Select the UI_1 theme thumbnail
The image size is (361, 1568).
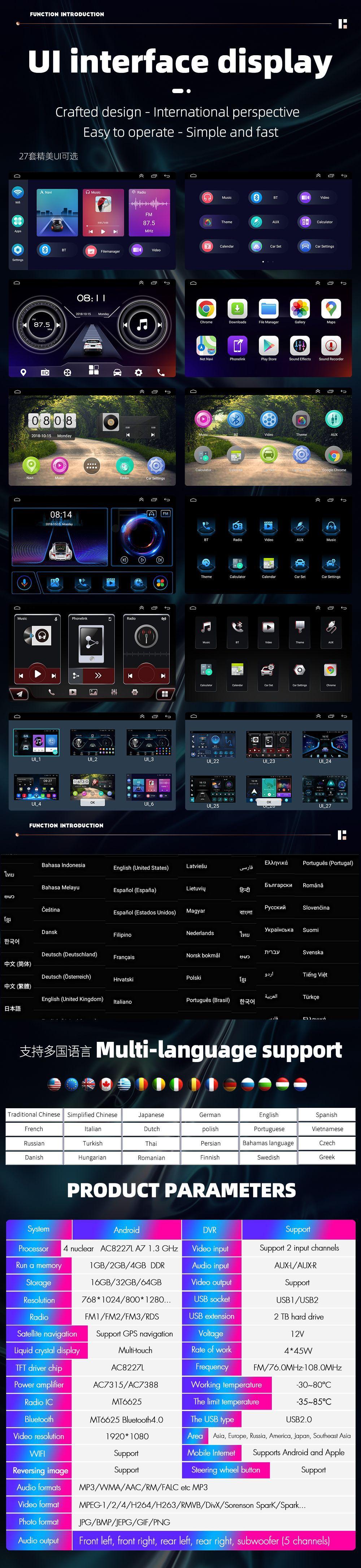[36, 742]
